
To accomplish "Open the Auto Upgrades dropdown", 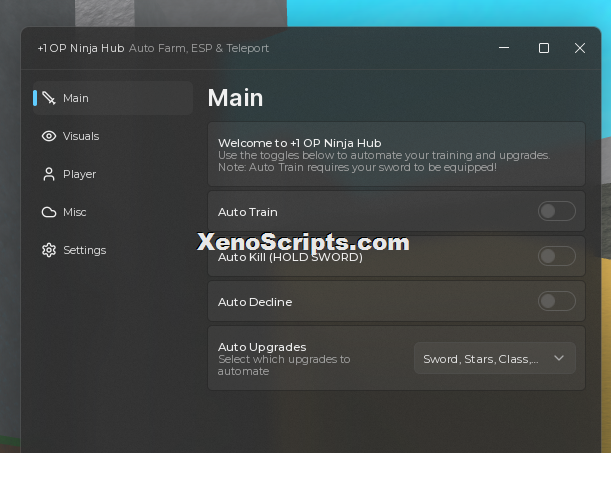I will [495, 358].
